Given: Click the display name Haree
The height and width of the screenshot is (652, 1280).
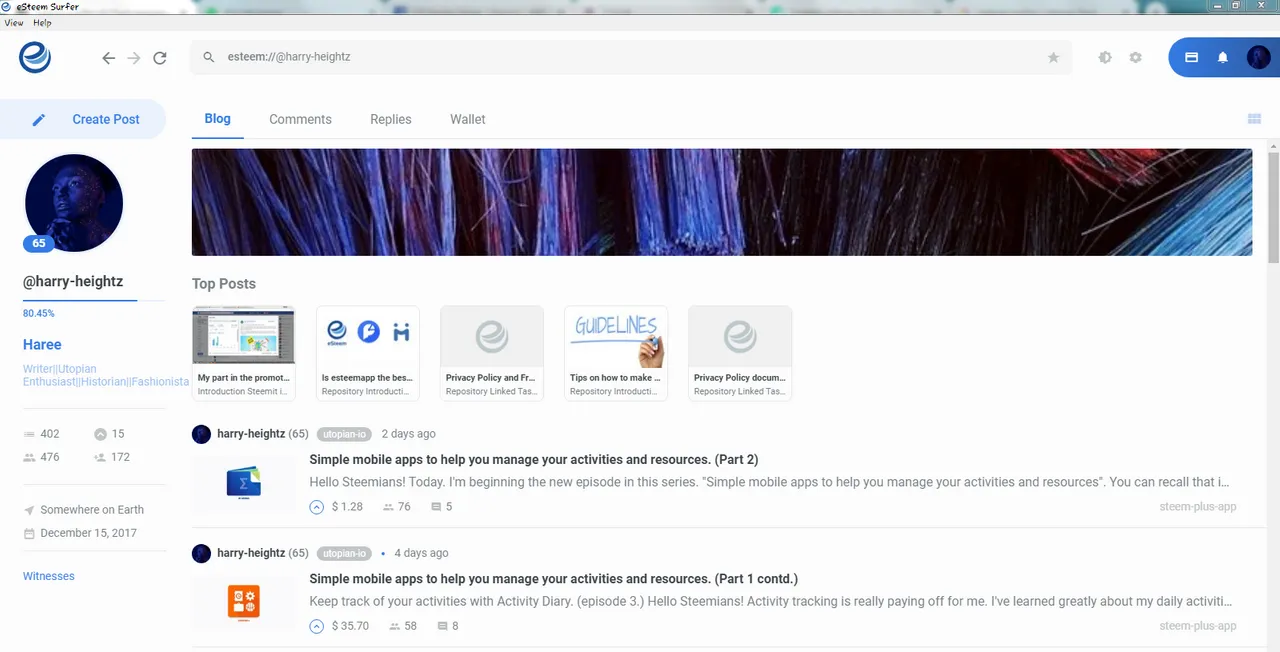Looking at the screenshot, I should coord(42,344).
